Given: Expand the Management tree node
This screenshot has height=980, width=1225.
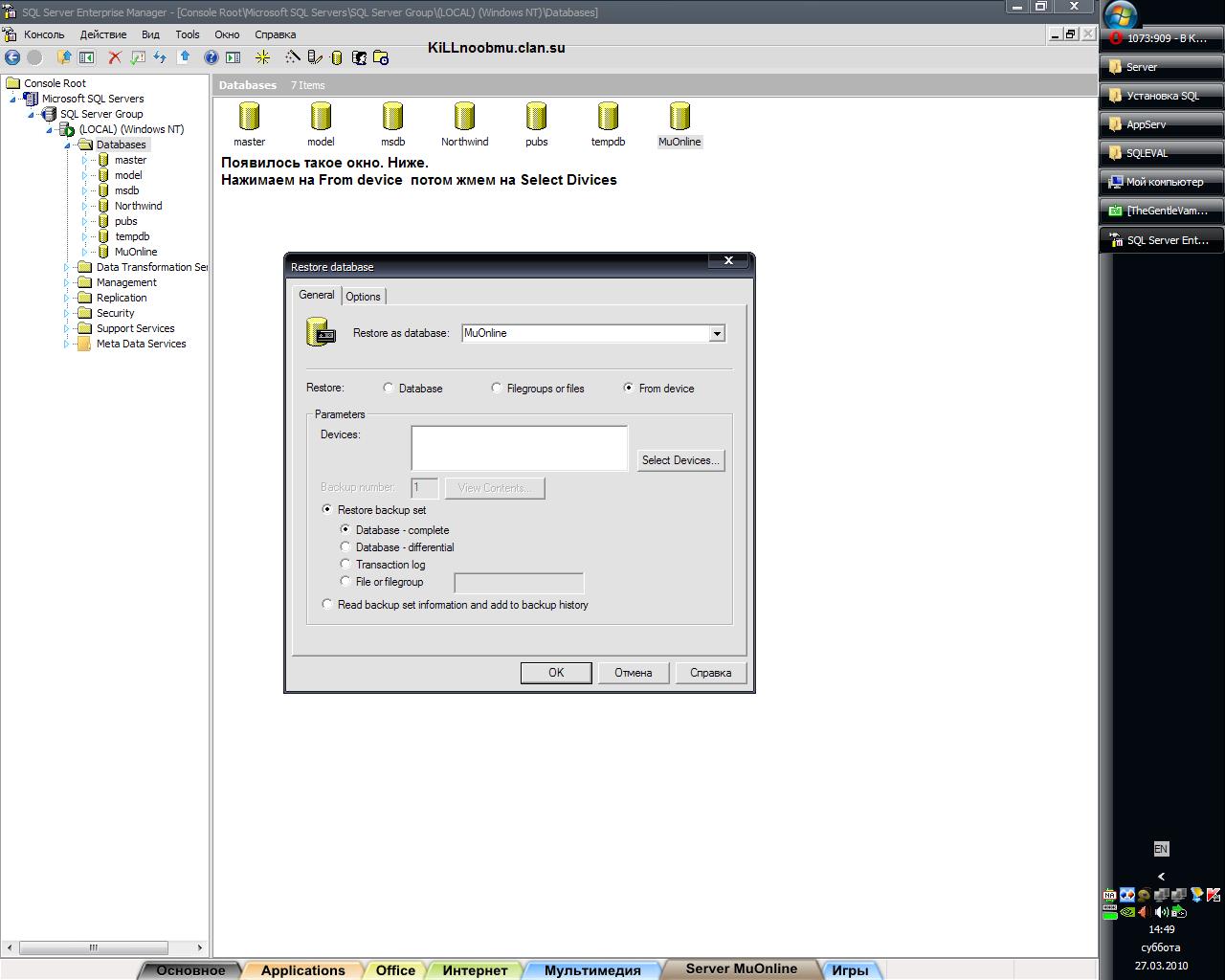Looking at the screenshot, I should 67,282.
